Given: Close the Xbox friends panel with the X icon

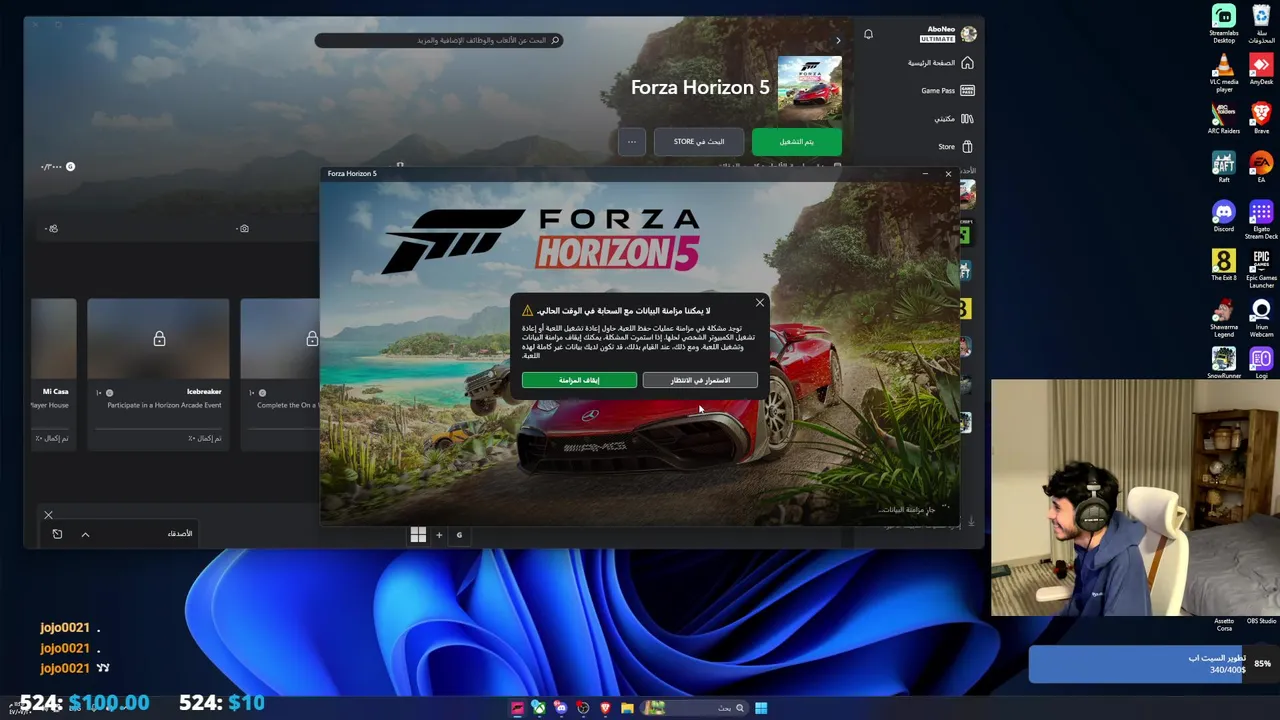Looking at the screenshot, I should tap(48, 515).
